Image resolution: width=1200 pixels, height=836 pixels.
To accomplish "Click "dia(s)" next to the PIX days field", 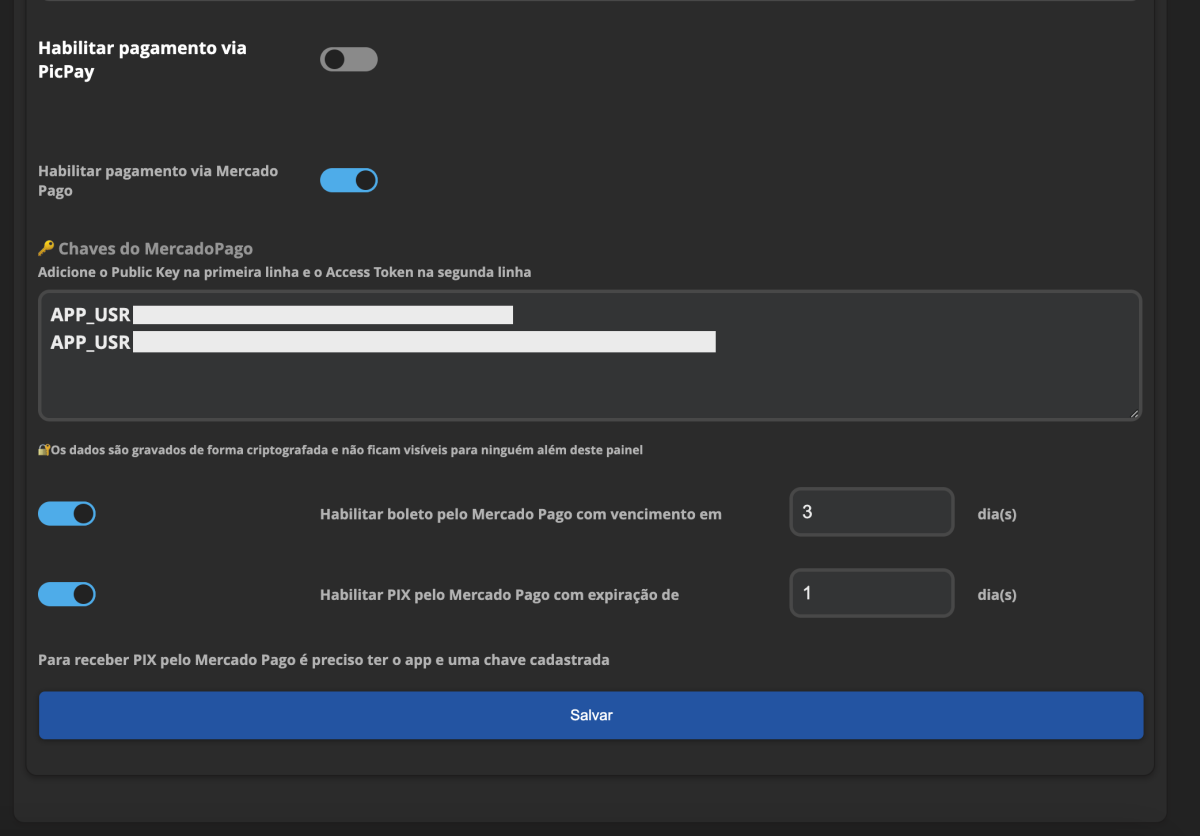I will (x=997, y=594).
